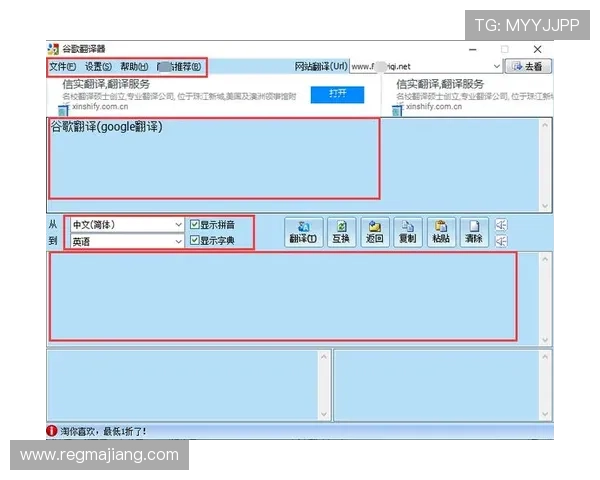Click the source text scrollbar up arrow

[545, 125]
